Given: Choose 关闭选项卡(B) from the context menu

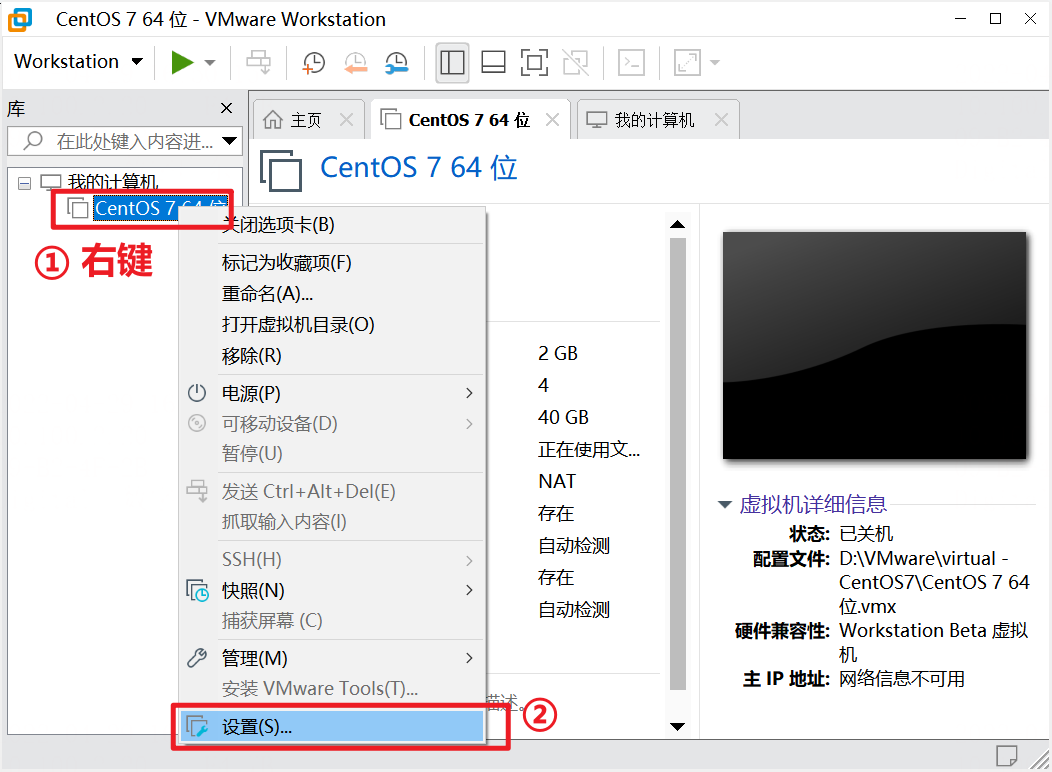Looking at the screenshot, I should pos(331,225).
